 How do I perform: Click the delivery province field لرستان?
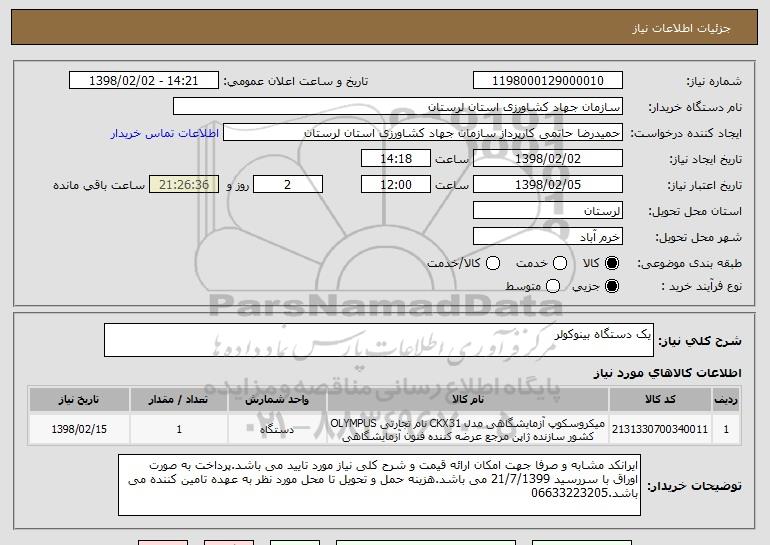(548, 211)
